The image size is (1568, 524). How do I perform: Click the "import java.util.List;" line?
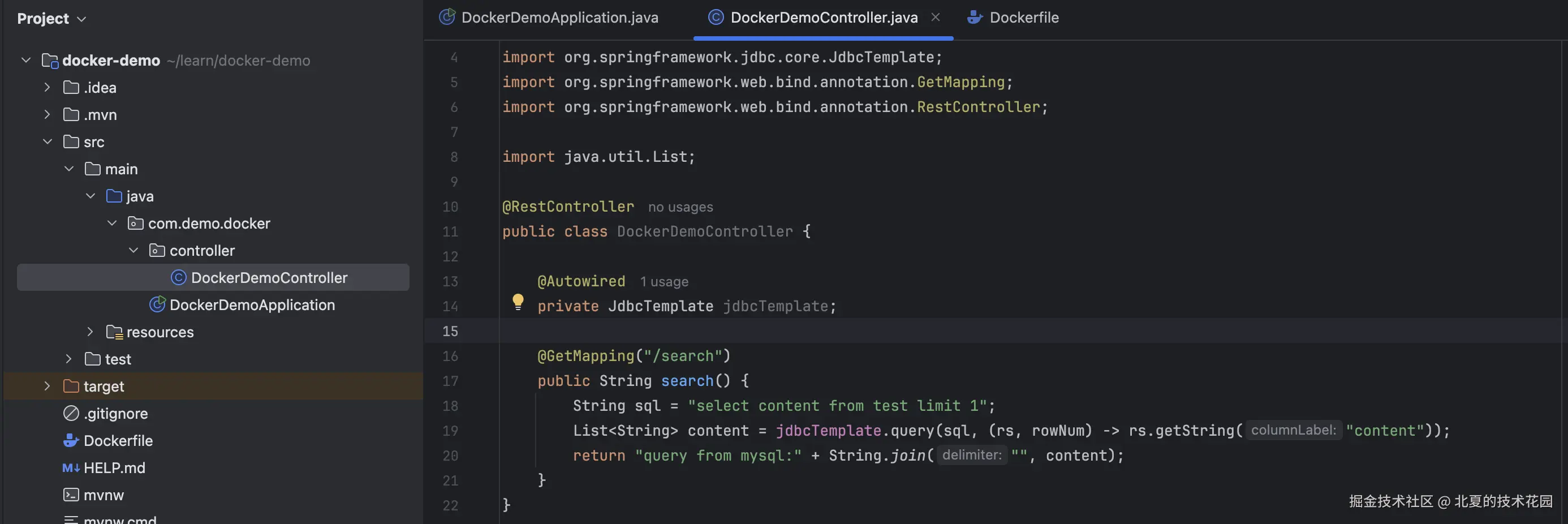point(598,157)
